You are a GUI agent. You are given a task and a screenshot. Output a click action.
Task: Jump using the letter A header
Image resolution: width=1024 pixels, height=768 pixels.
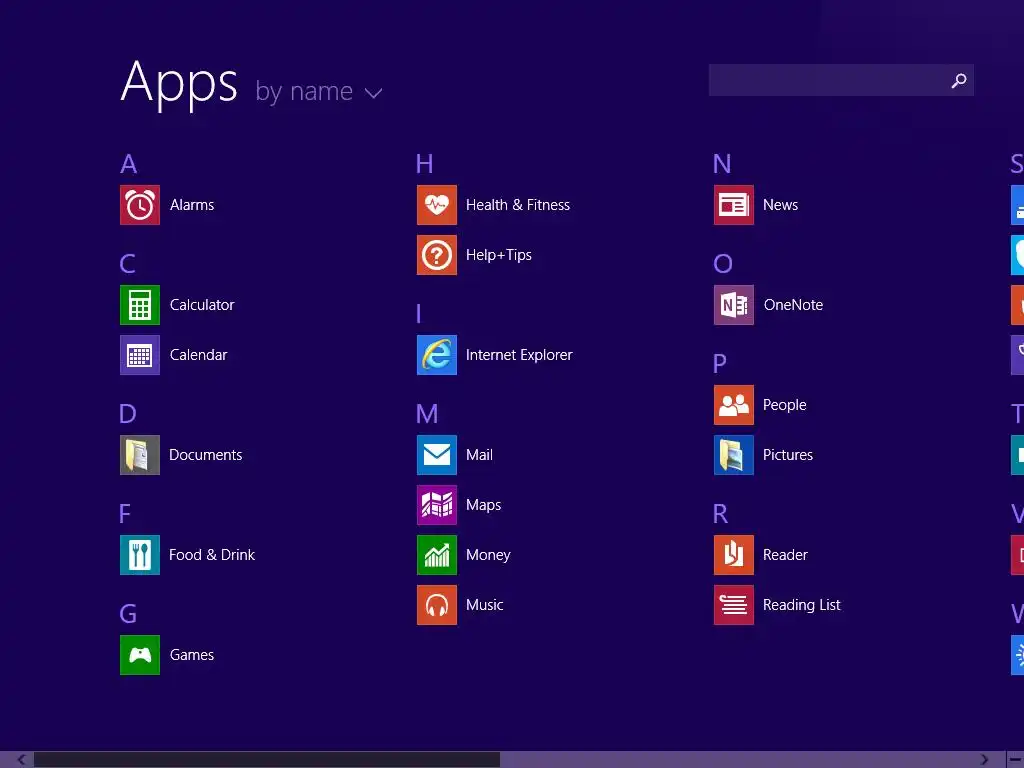tap(129, 164)
